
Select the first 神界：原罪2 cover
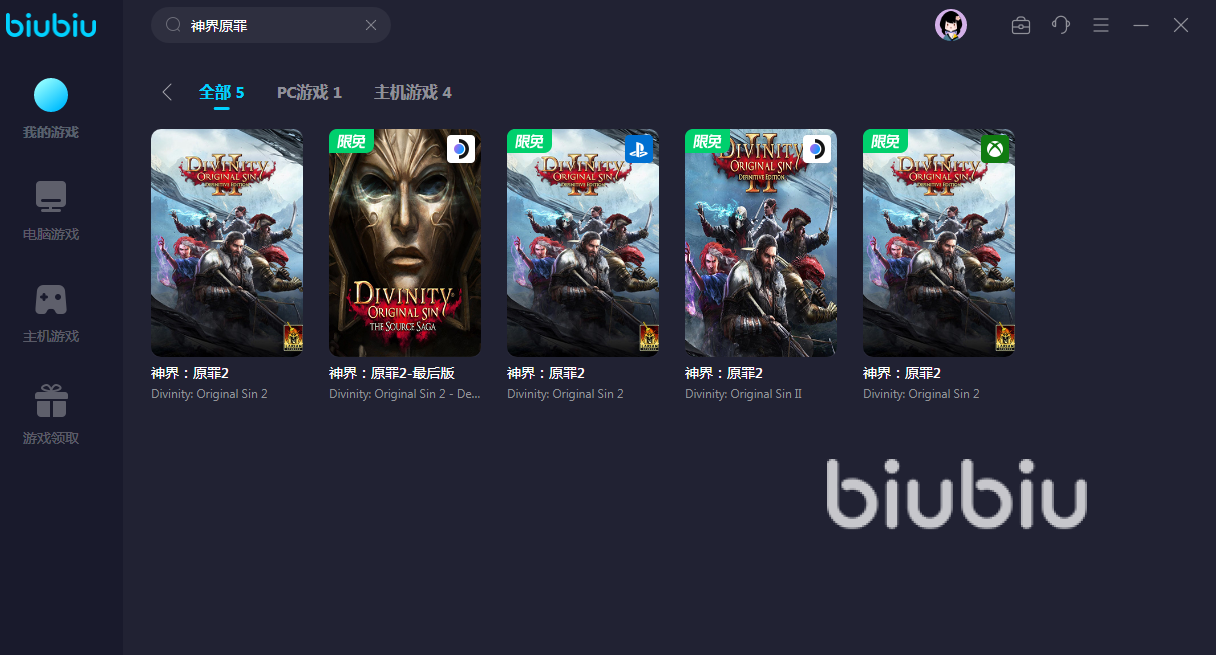[x=227, y=243]
